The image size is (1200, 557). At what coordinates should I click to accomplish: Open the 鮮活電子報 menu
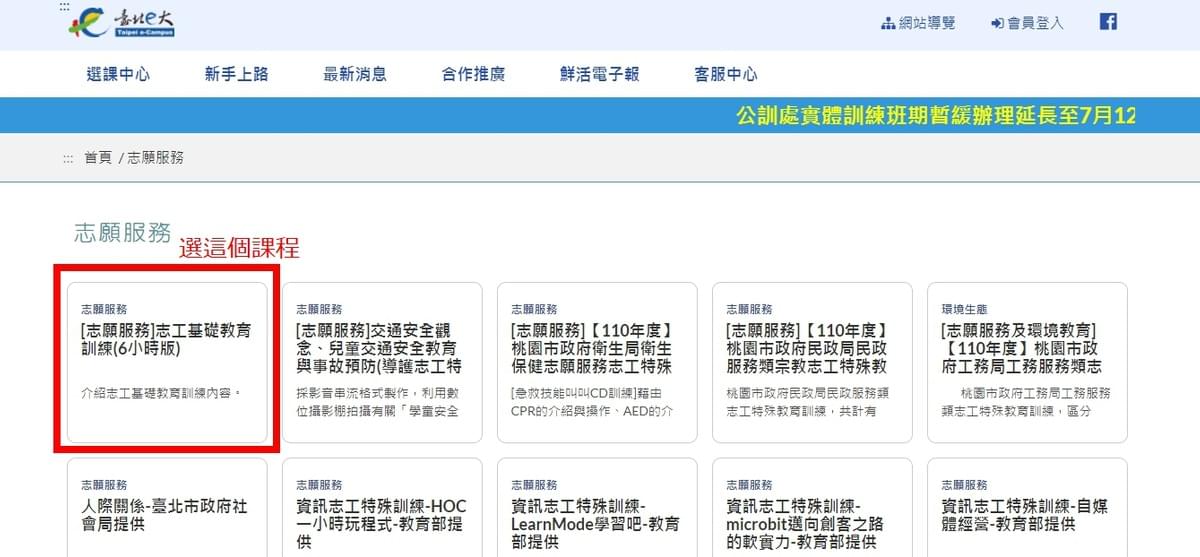point(600,74)
